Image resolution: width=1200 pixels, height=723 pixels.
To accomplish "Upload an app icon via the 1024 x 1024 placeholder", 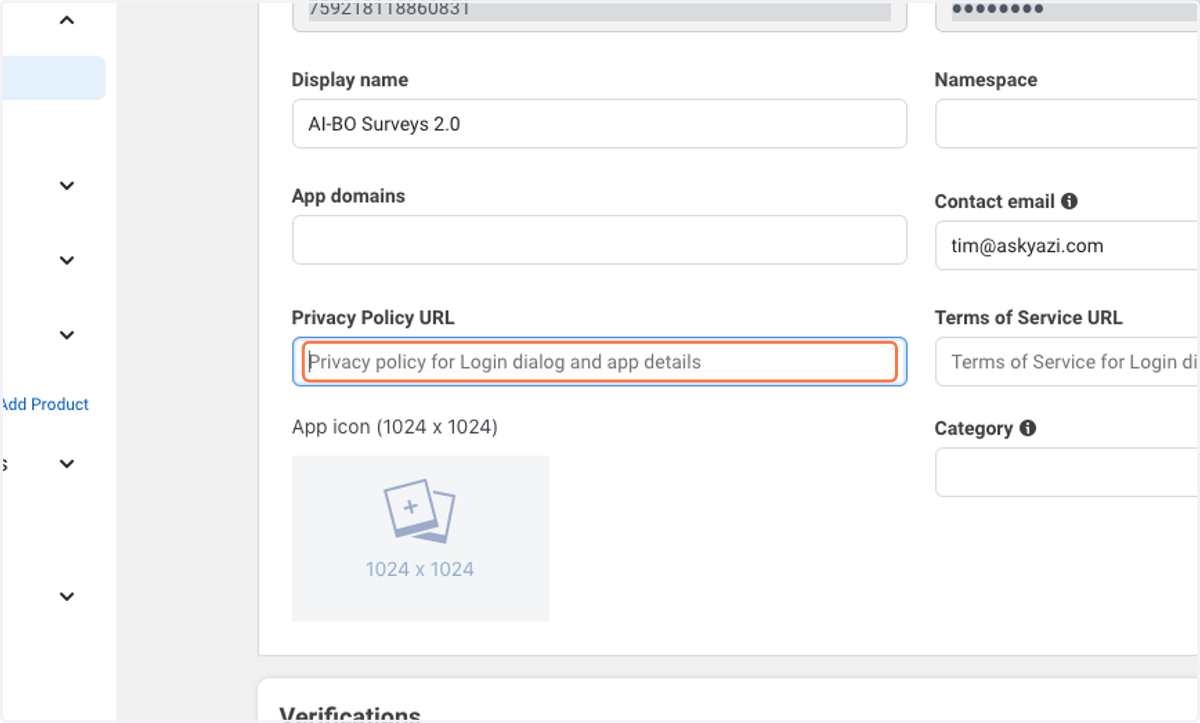I will point(420,538).
